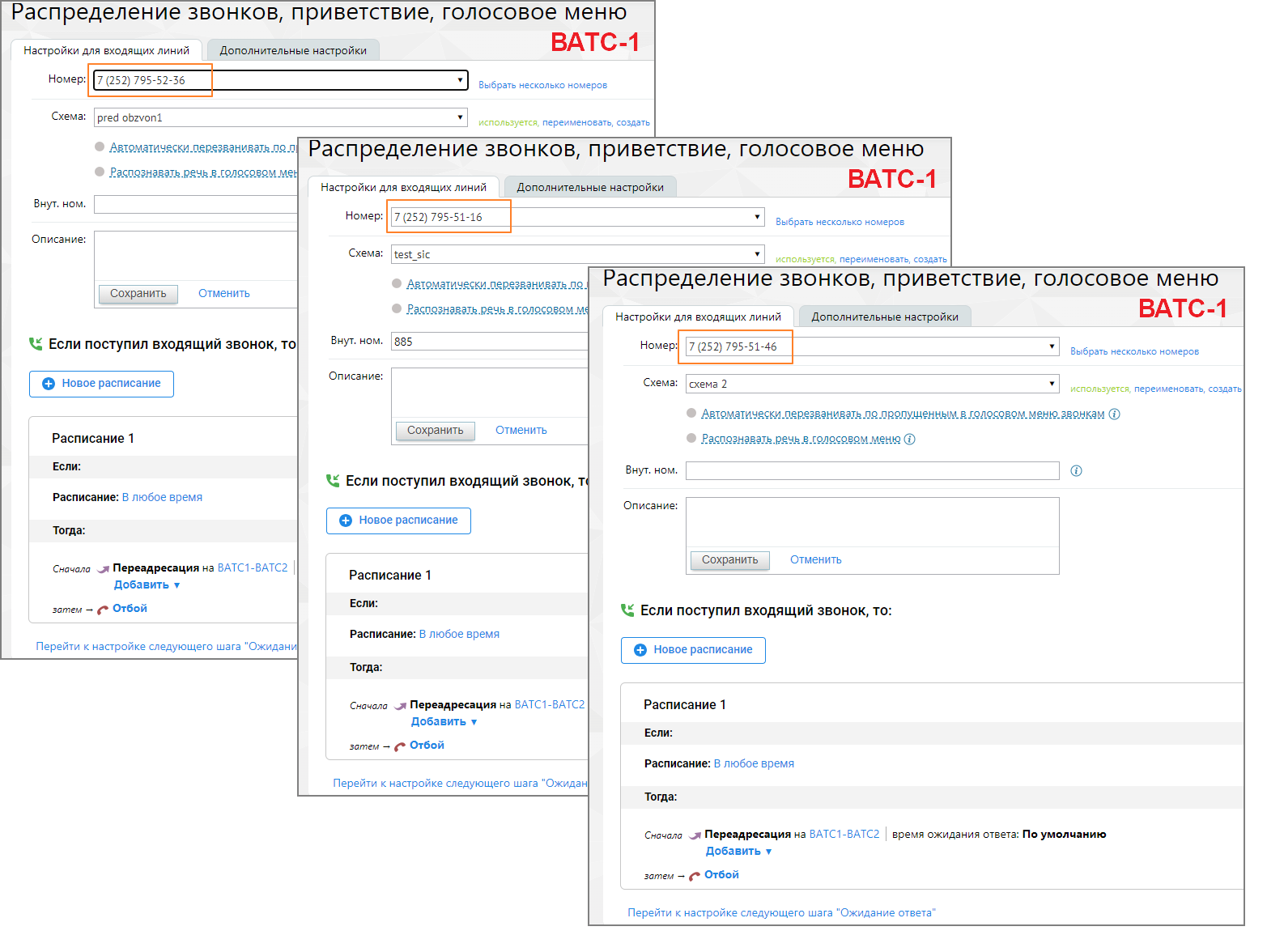Toggle speech recognition option in the 795-51-46 window

point(691,438)
